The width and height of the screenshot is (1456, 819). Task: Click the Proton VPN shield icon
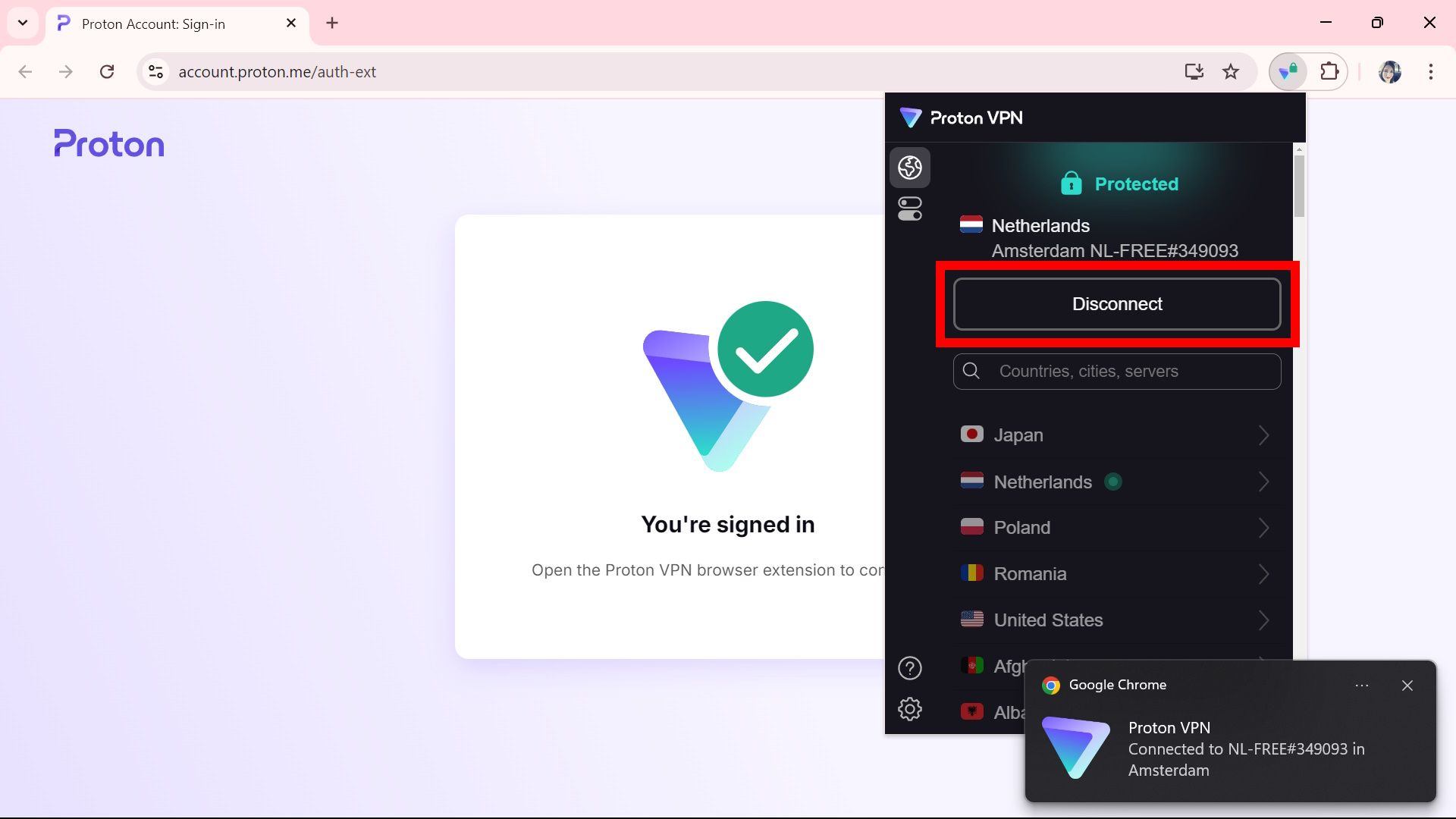point(1288,71)
